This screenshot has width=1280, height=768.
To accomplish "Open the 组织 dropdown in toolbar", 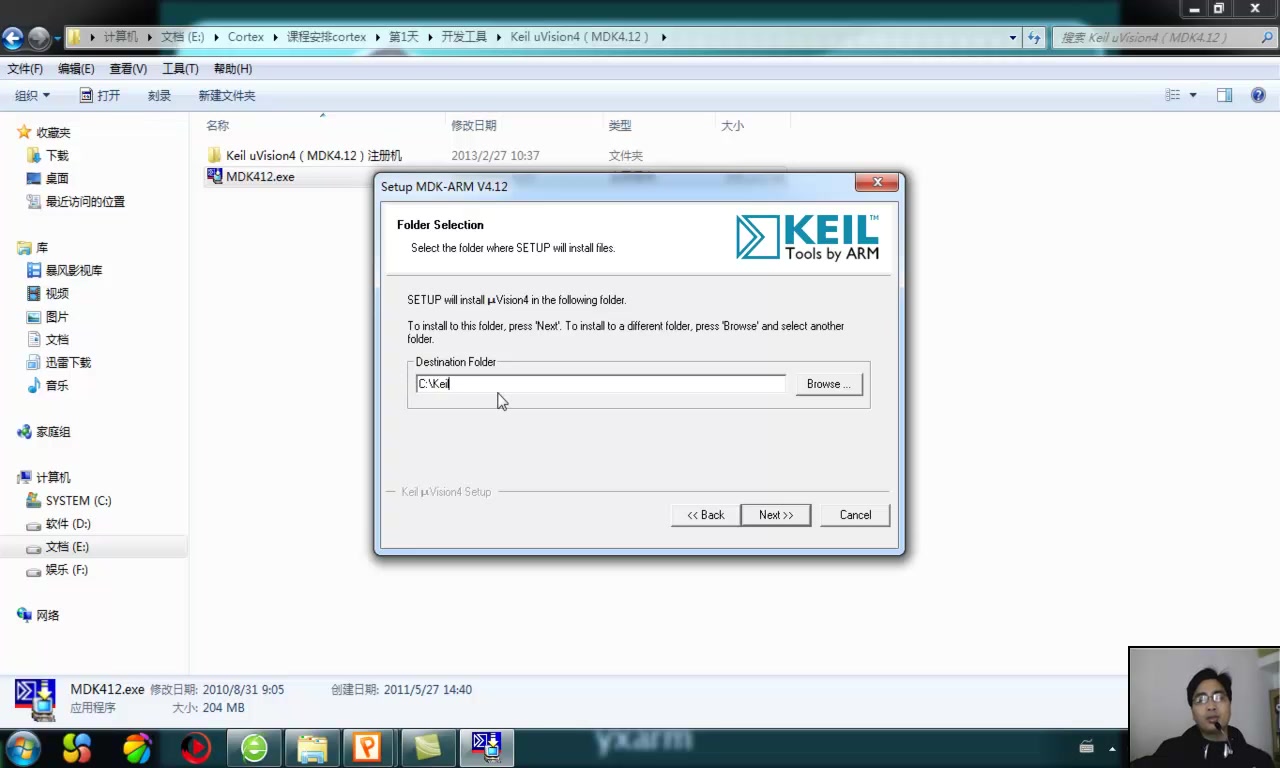I will (32, 96).
